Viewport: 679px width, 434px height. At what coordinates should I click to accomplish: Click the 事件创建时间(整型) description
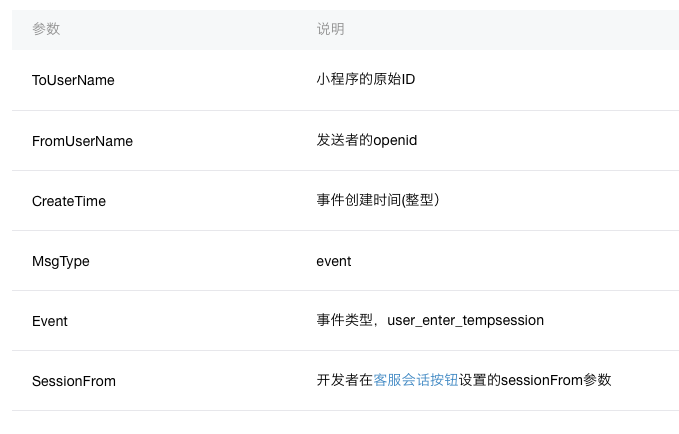(378, 200)
